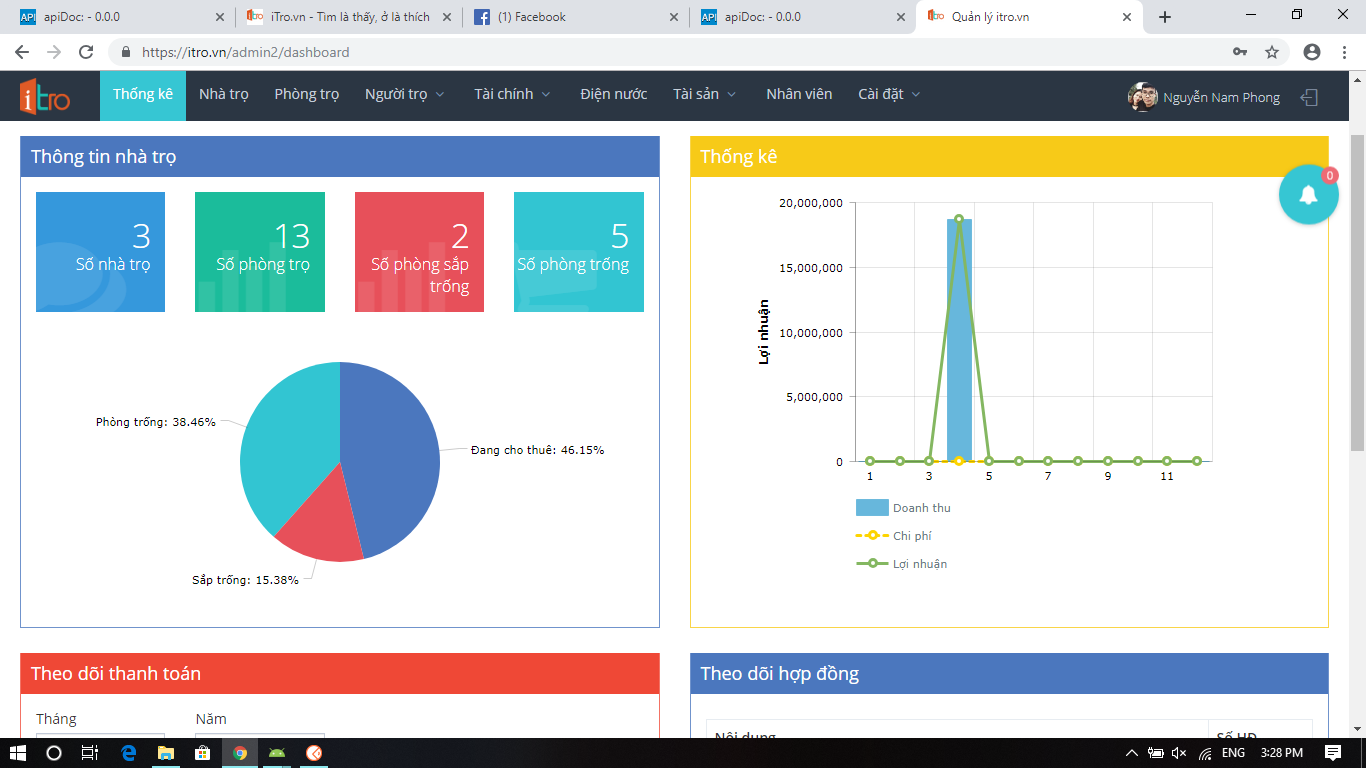This screenshot has height=768, width=1366.
Task: Click the user avatar picture
Action: 1142,97
